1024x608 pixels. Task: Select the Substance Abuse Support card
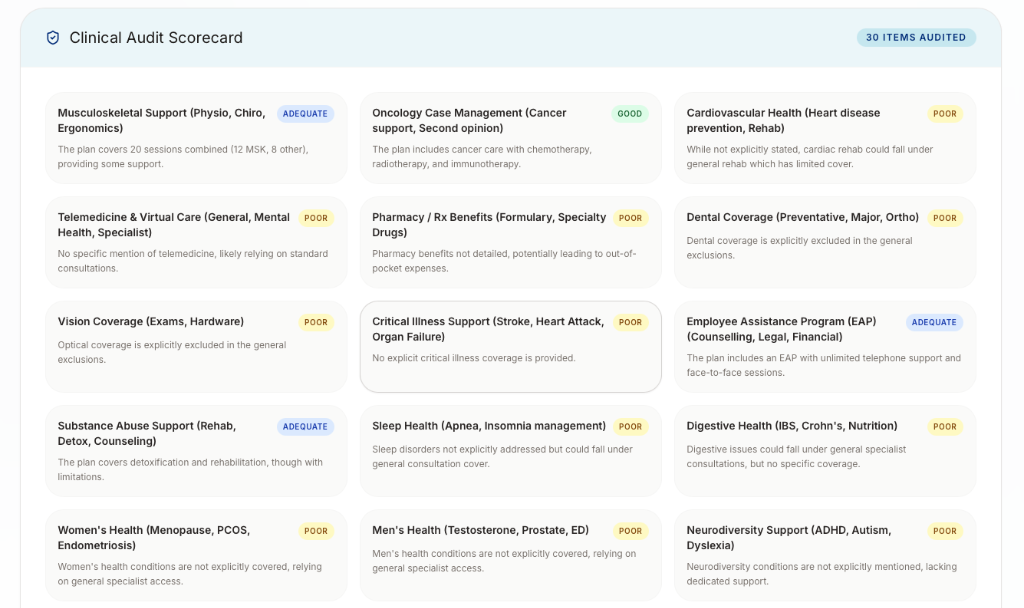point(196,450)
